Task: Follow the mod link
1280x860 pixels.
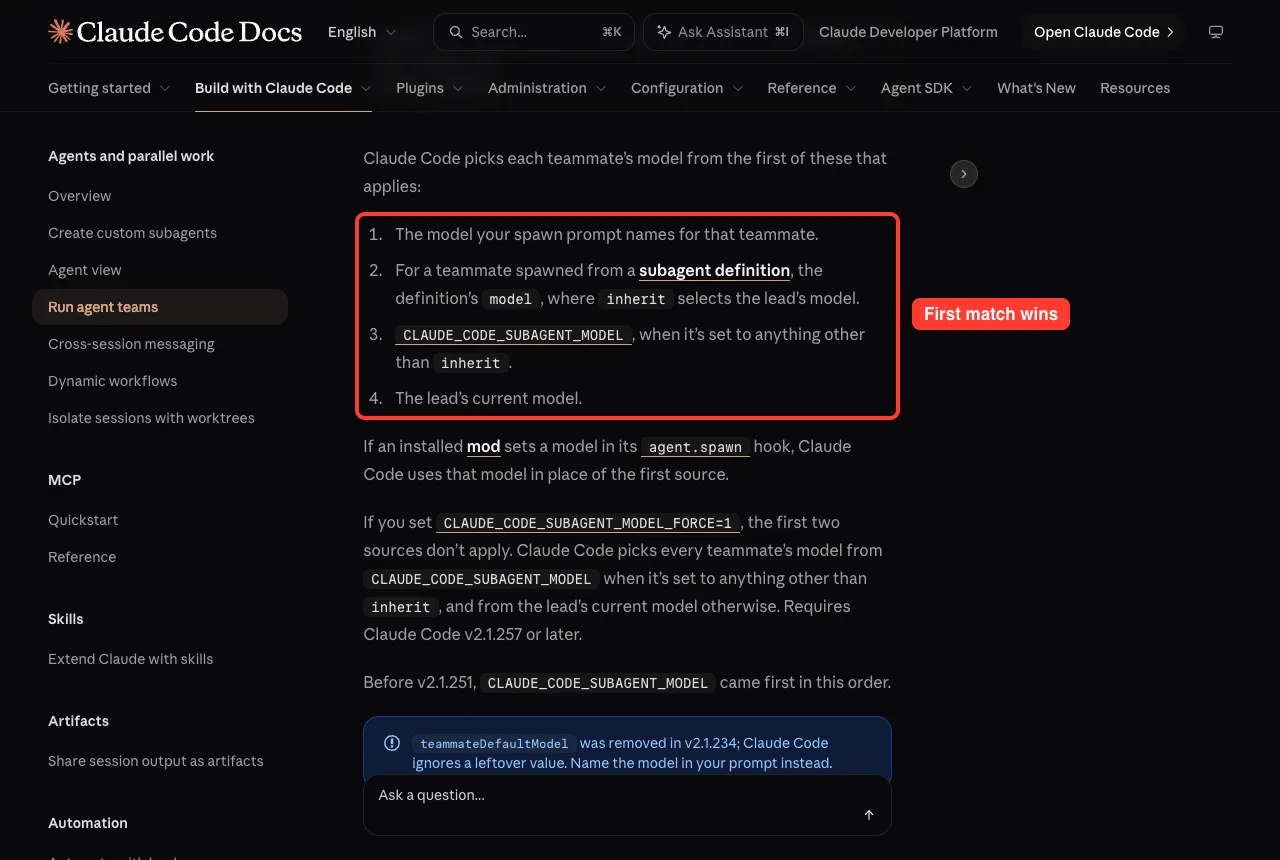Action: pos(483,446)
